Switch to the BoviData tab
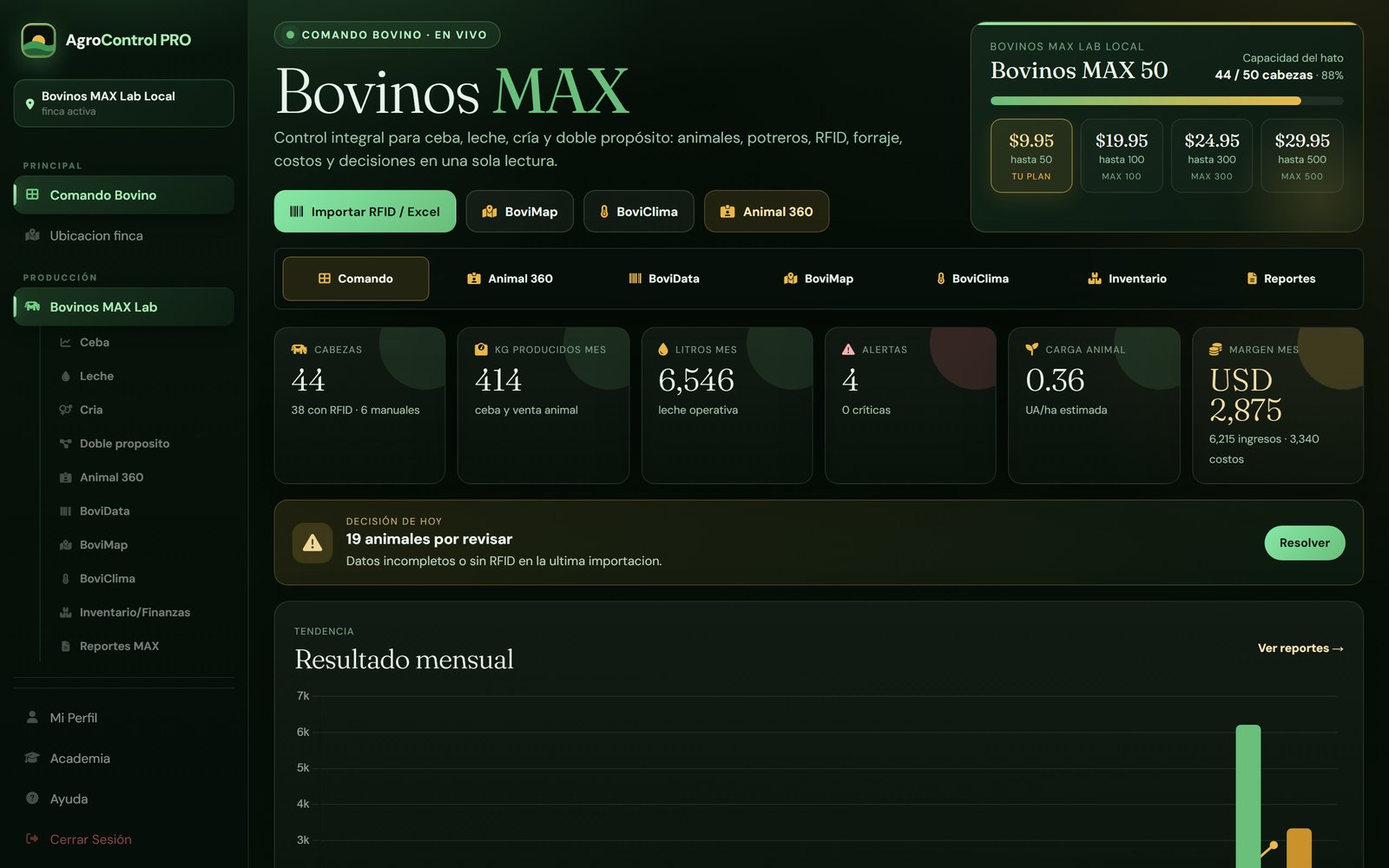1389x868 pixels. 664,279
